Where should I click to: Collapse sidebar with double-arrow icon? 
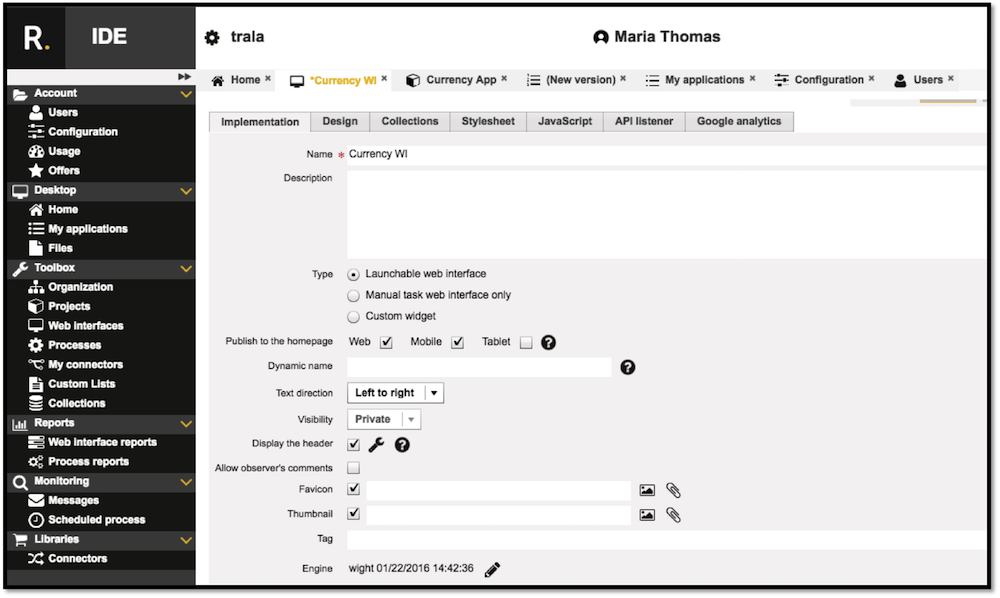click(184, 77)
